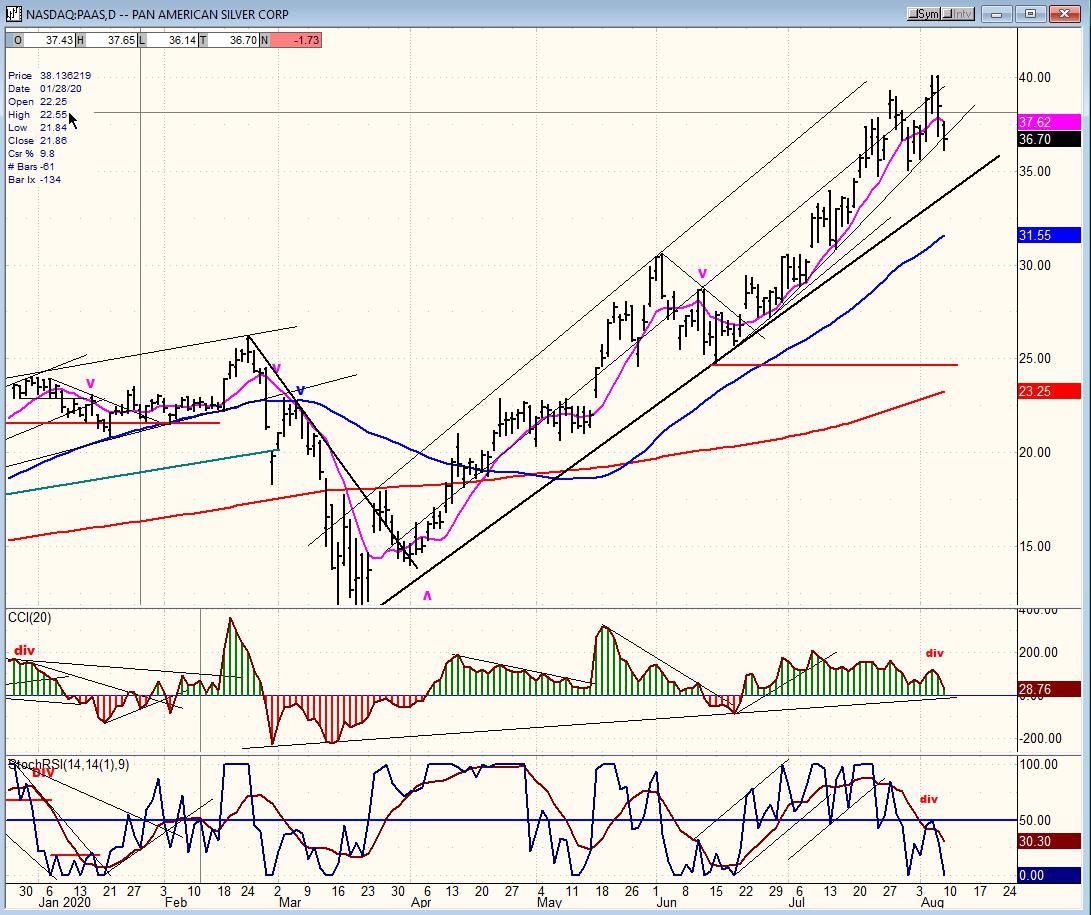Click the Price 38.136219 data row
This screenshot has width=1091, height=915.
tap(49, 76)
